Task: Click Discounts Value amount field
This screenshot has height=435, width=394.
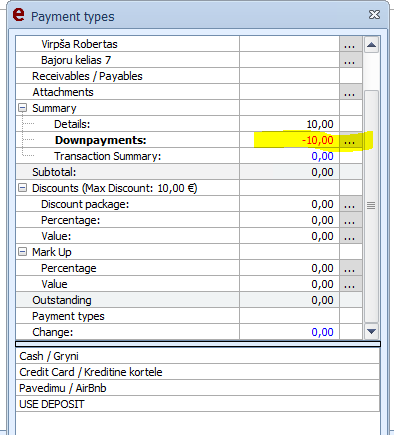Action: [289, 236]
